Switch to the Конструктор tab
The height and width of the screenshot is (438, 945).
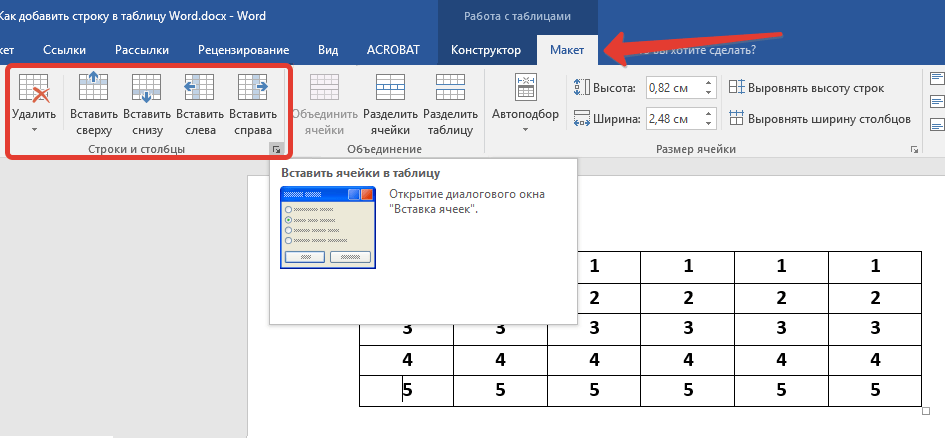486,49
